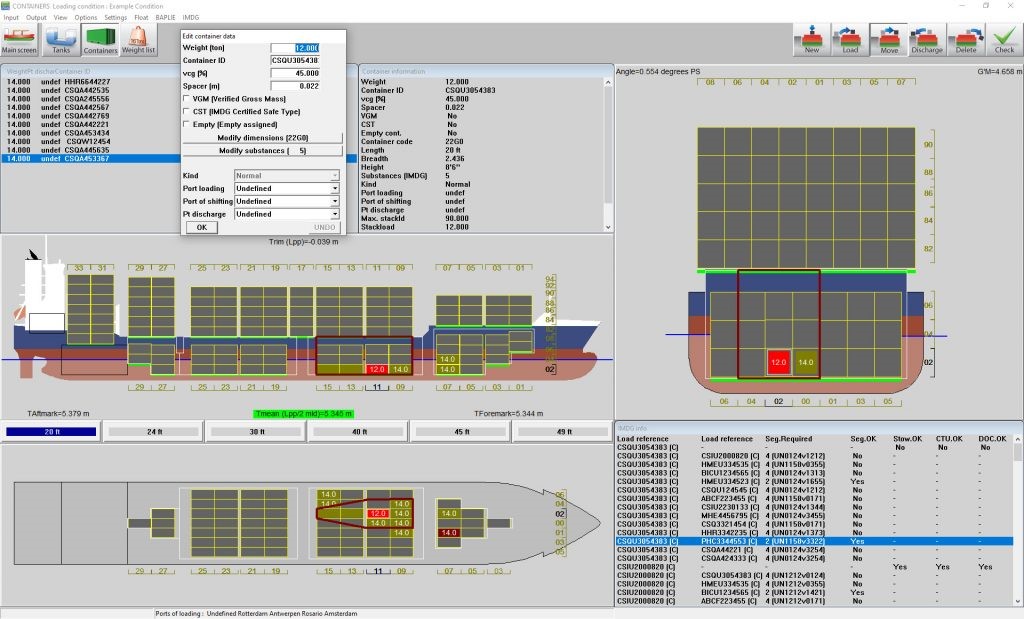Select the Load container tool

(x=850, y=38)
